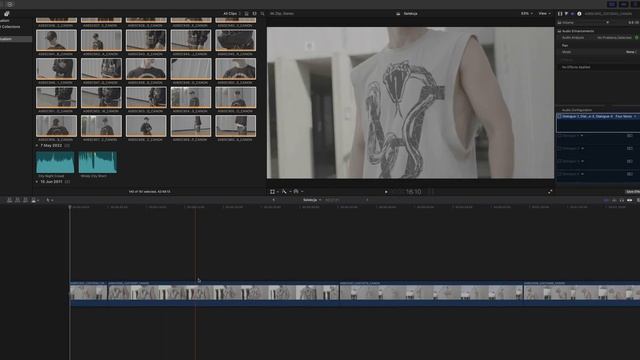Open the audio inspector tab icon
This screenshot has width=640, height=360.
pyautogui.click(x=572, y=13)
